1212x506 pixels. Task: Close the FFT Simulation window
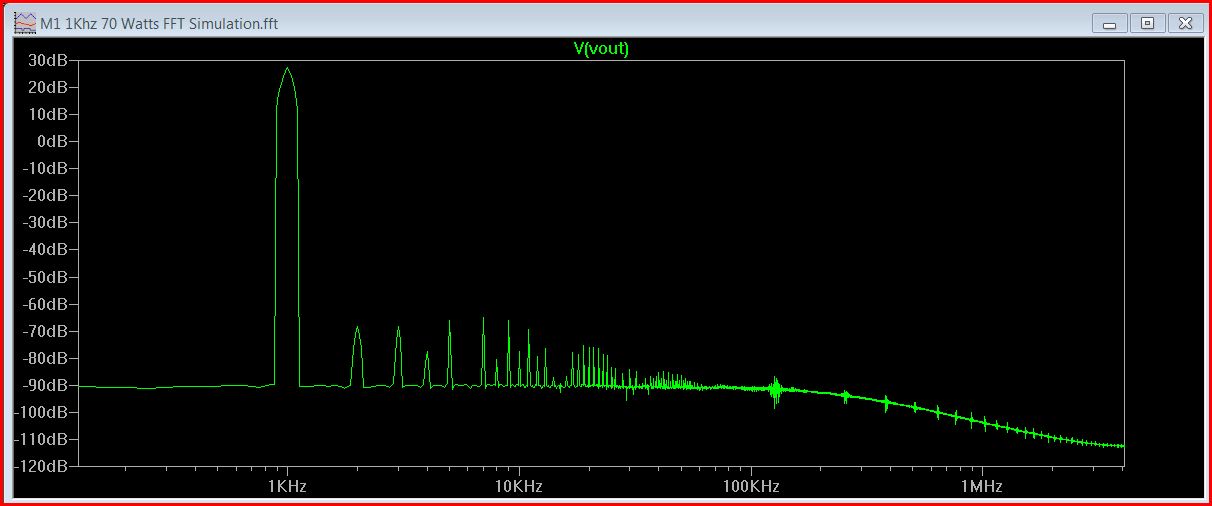pyautogui.click(x=1185, y=22)
